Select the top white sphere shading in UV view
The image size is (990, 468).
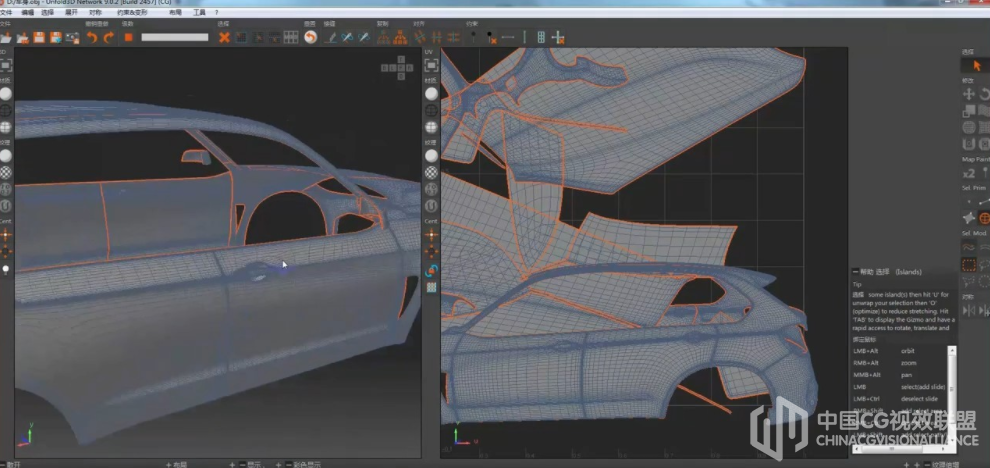click(431, 93)
